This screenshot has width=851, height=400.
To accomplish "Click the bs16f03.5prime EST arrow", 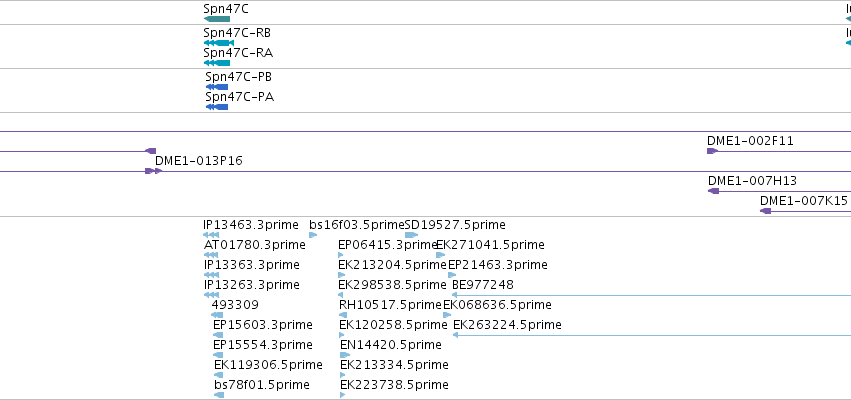I will tap(313, 235).
